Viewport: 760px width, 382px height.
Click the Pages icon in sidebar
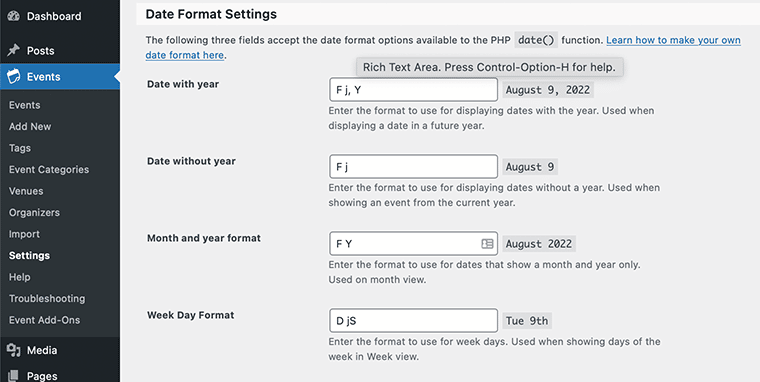click(14, 376)
